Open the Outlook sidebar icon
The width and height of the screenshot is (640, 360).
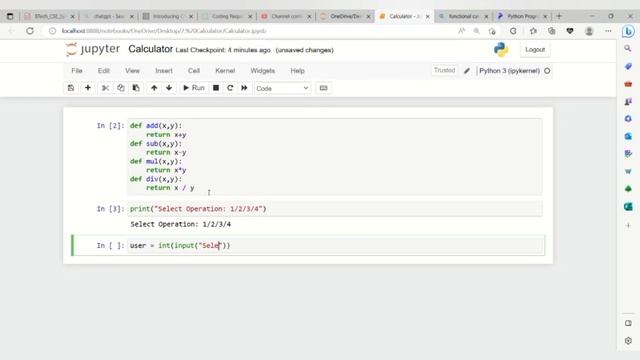coord(628,136)
